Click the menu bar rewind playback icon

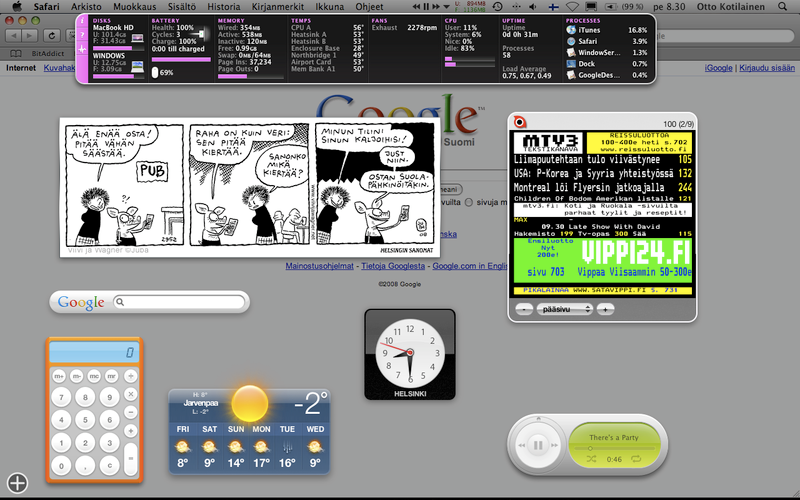click(x=416, y=7)
